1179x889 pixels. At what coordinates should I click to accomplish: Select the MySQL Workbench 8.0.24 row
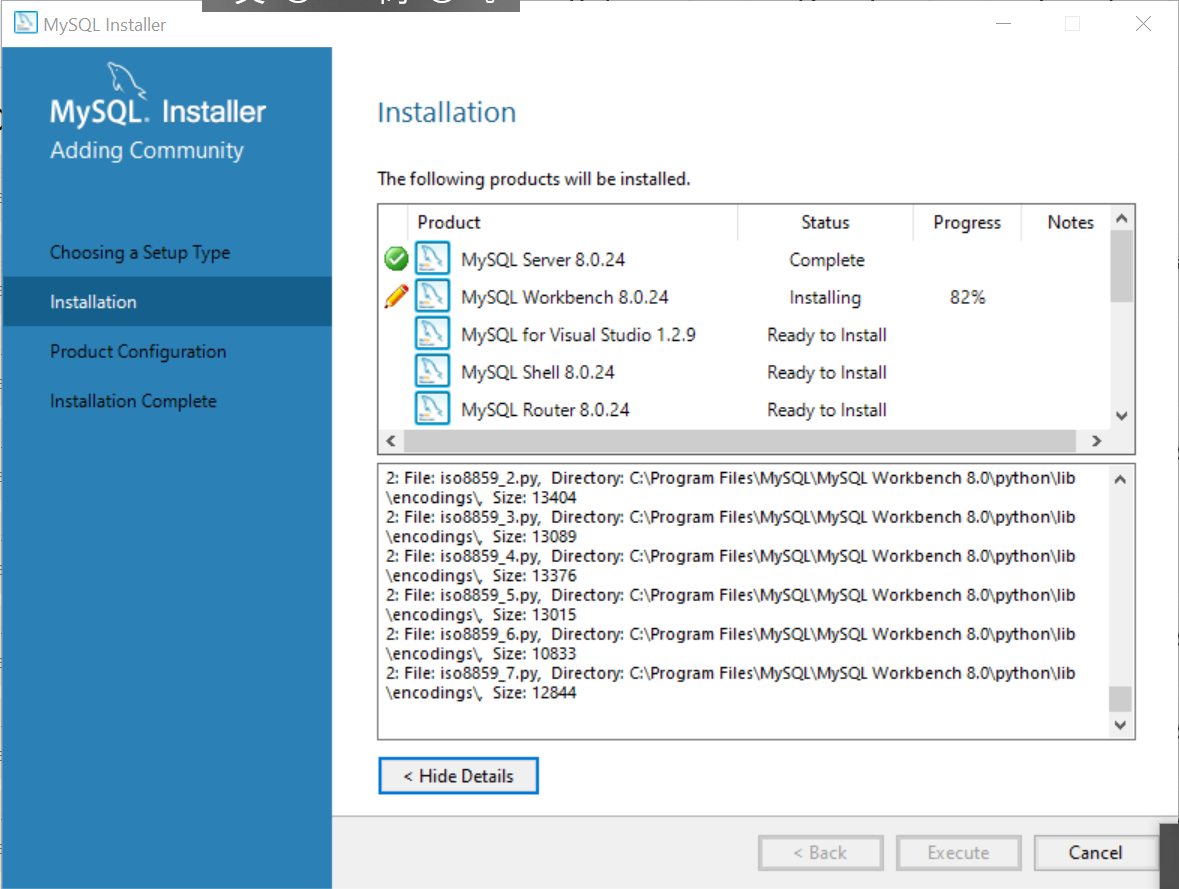click(x=744, y=297)
